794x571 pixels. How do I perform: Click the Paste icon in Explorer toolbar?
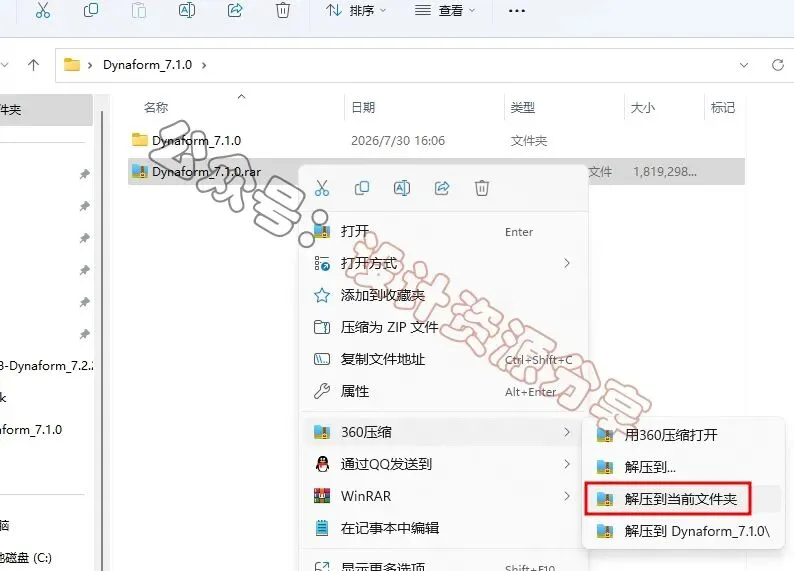[x=138, y=10]
